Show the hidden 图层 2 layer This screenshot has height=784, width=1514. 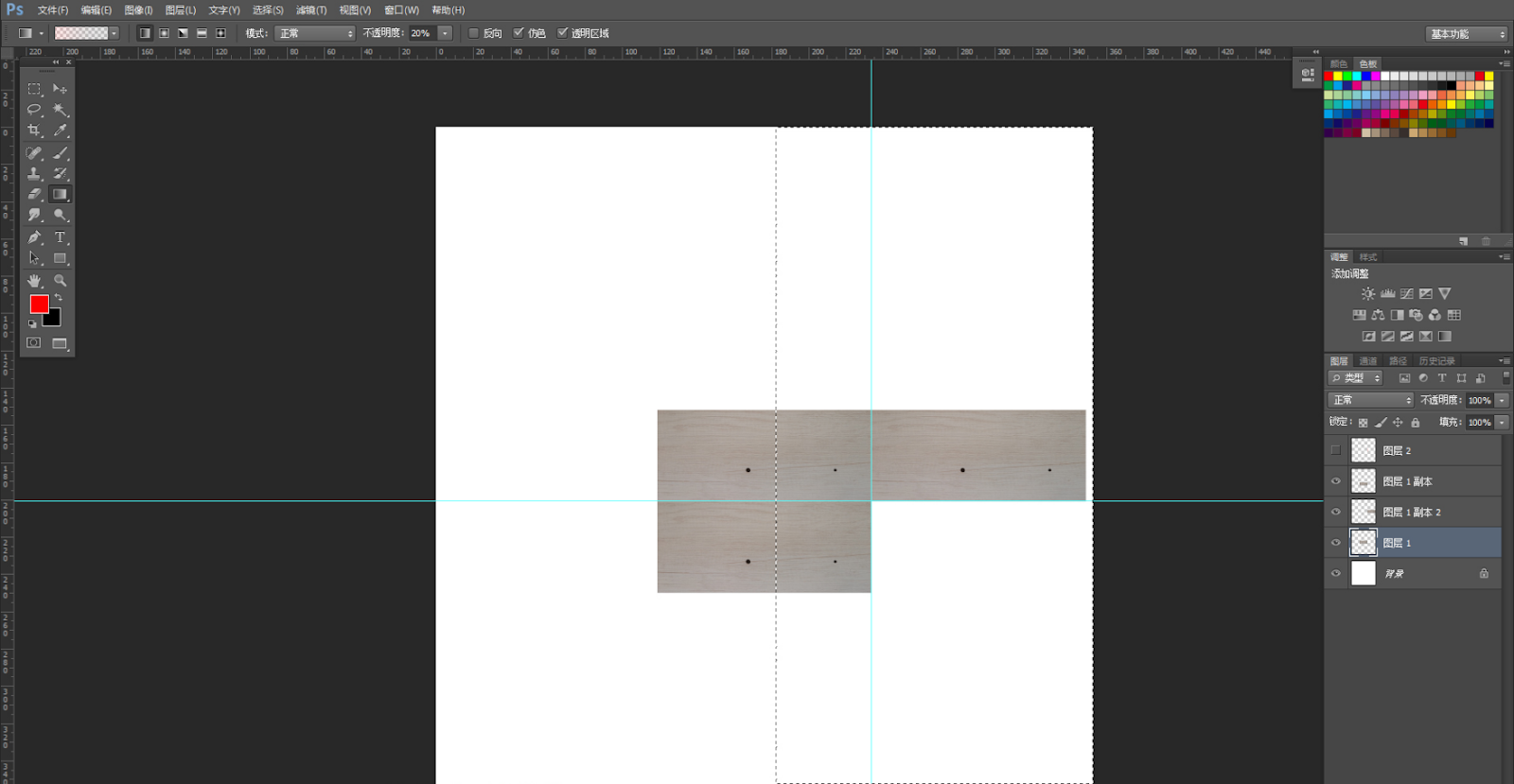tap(1336, 450)
